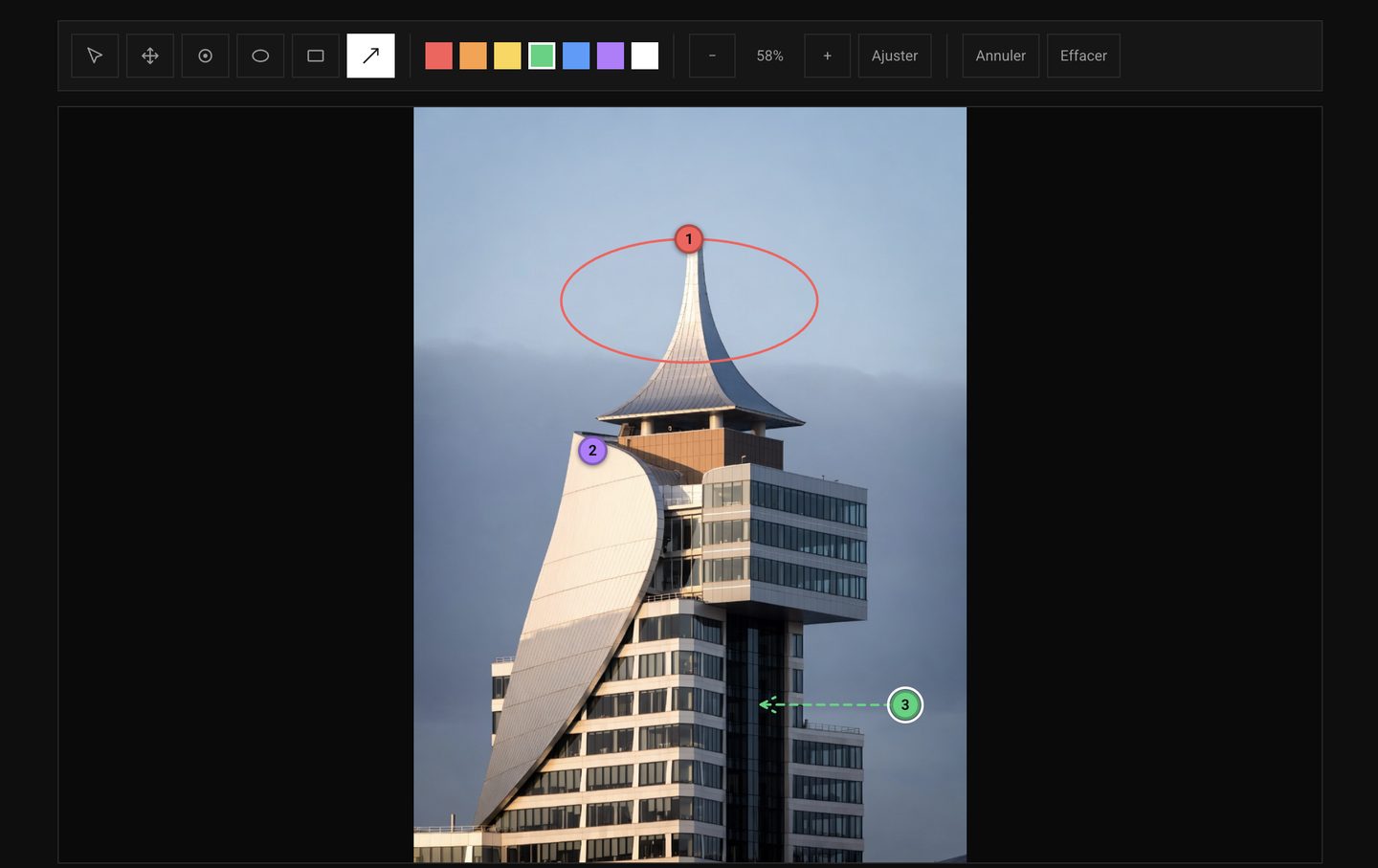Select red annotation marker 1
The width and height of the screenshot is (1378, 868).
point(689,239)
